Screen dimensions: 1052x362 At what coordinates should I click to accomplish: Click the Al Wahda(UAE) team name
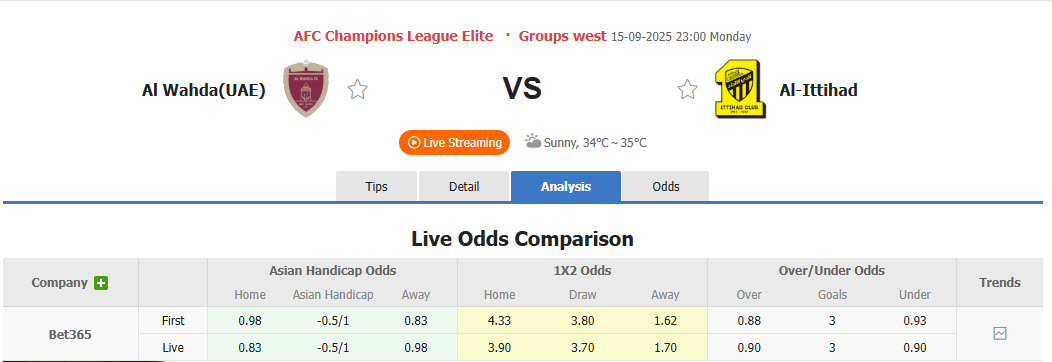[203, 90]
